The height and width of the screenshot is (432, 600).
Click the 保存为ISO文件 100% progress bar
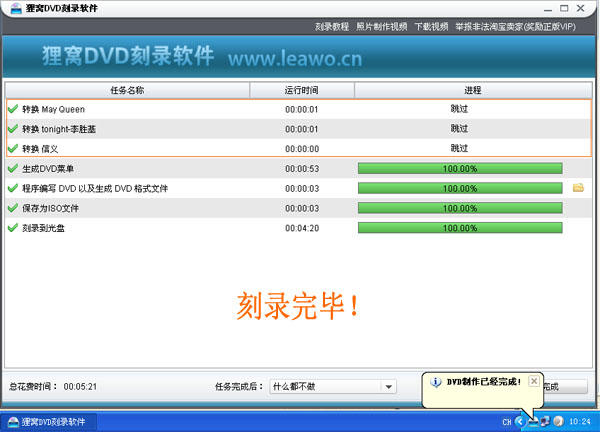pos(460,208)
